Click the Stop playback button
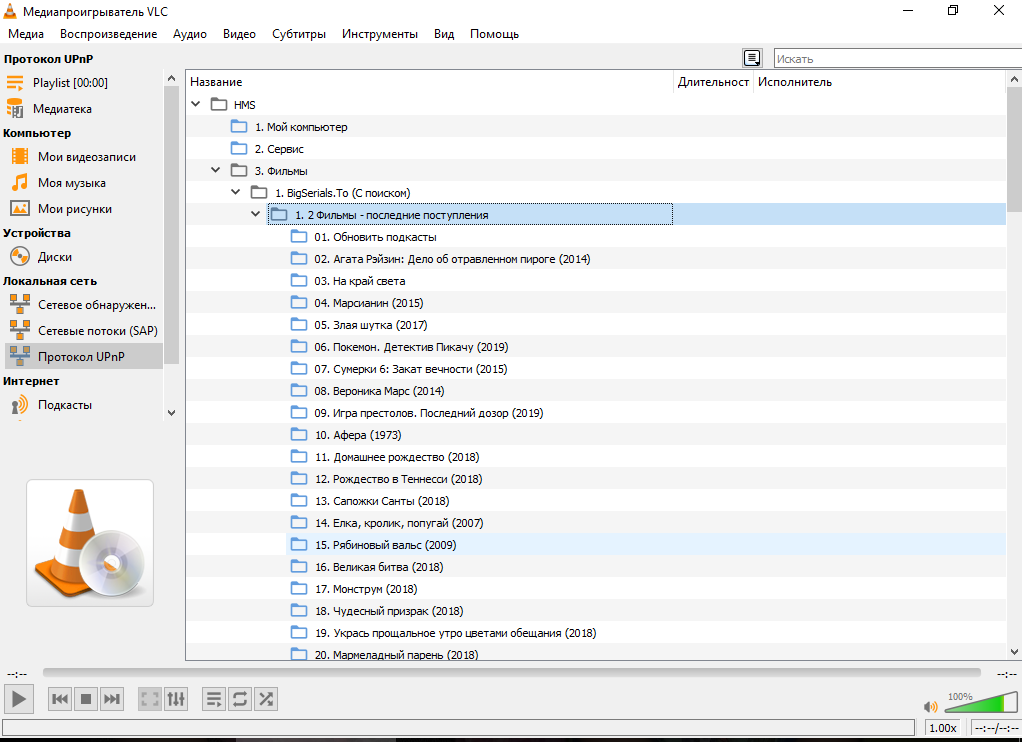The image size is (1022, 742). 86,699
